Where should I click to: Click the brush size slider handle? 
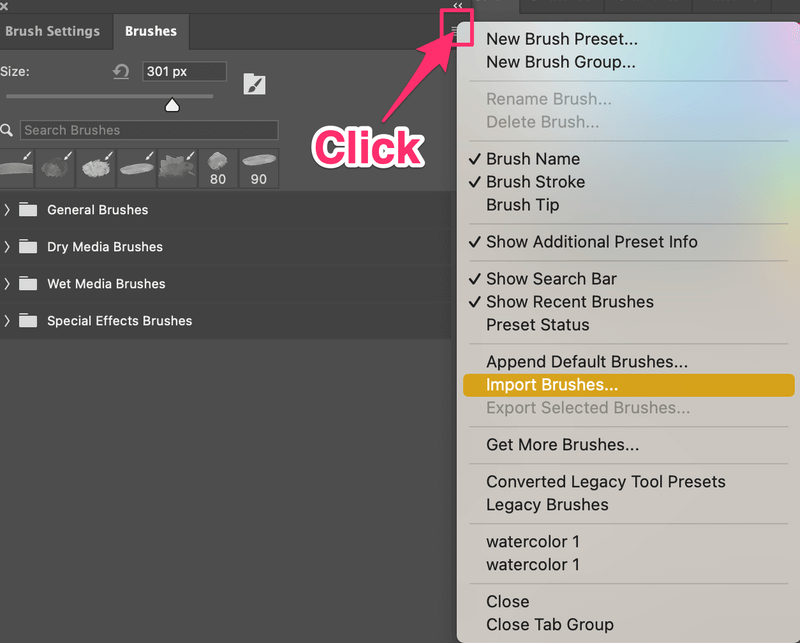(172, 105)
